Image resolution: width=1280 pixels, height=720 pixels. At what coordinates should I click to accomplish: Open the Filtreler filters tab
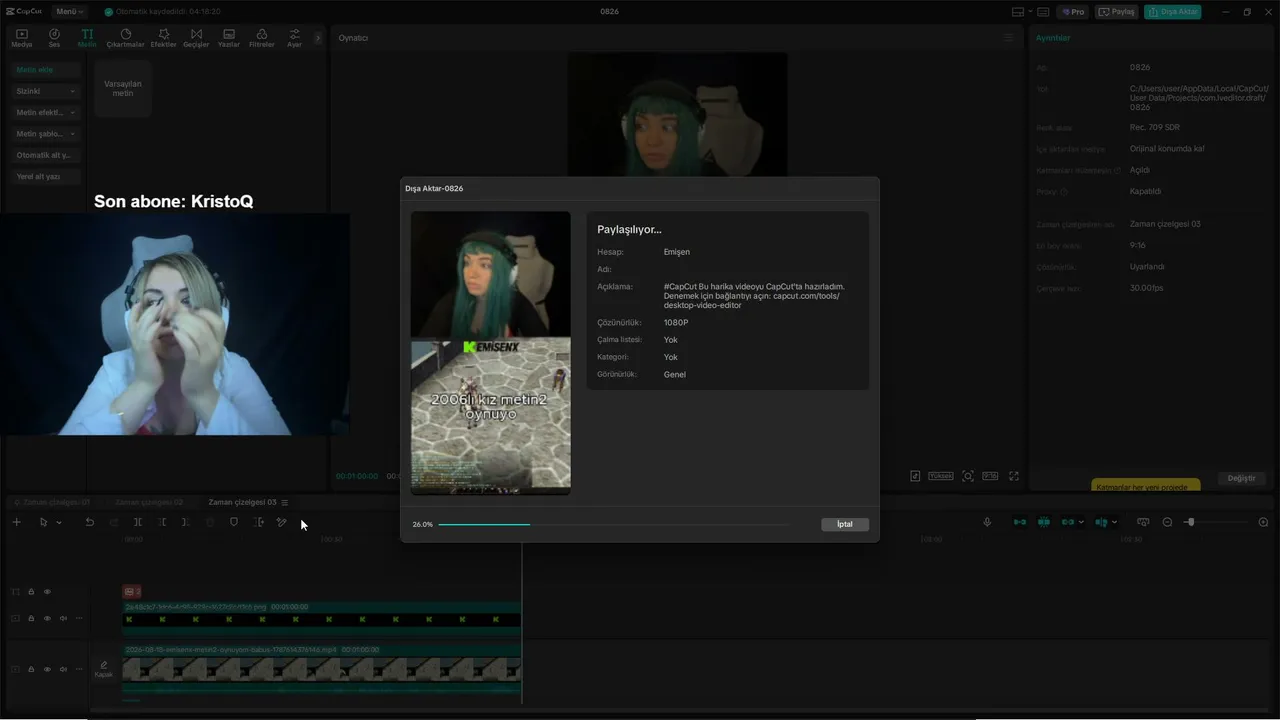(261, 38)
